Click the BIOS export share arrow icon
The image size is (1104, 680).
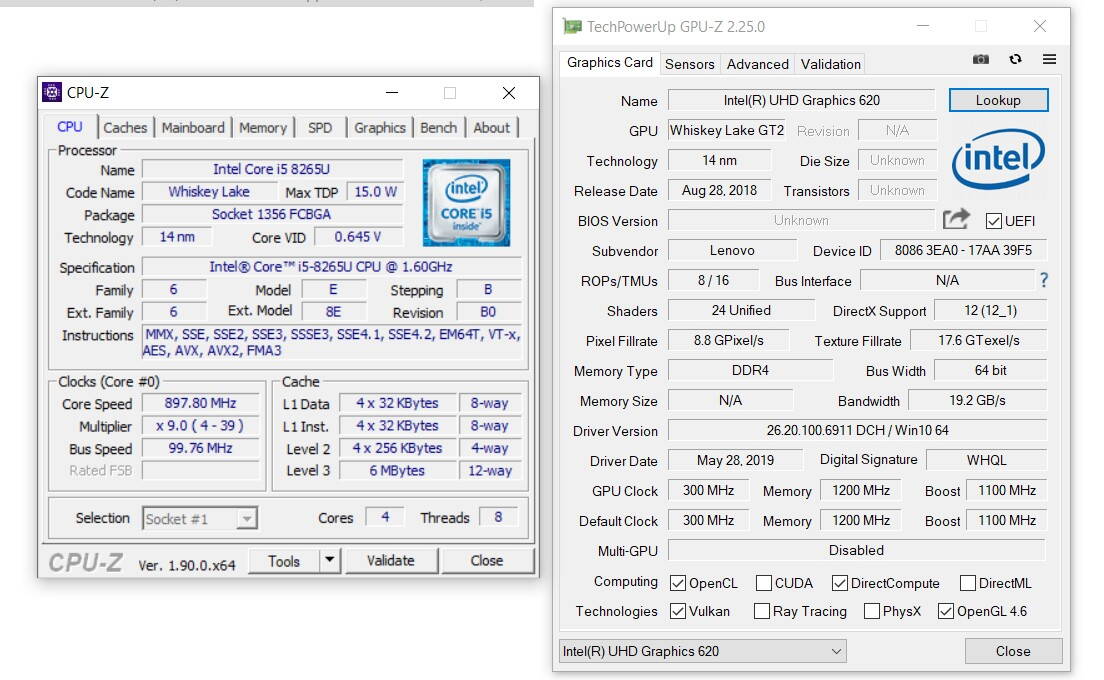pos(956,220)
